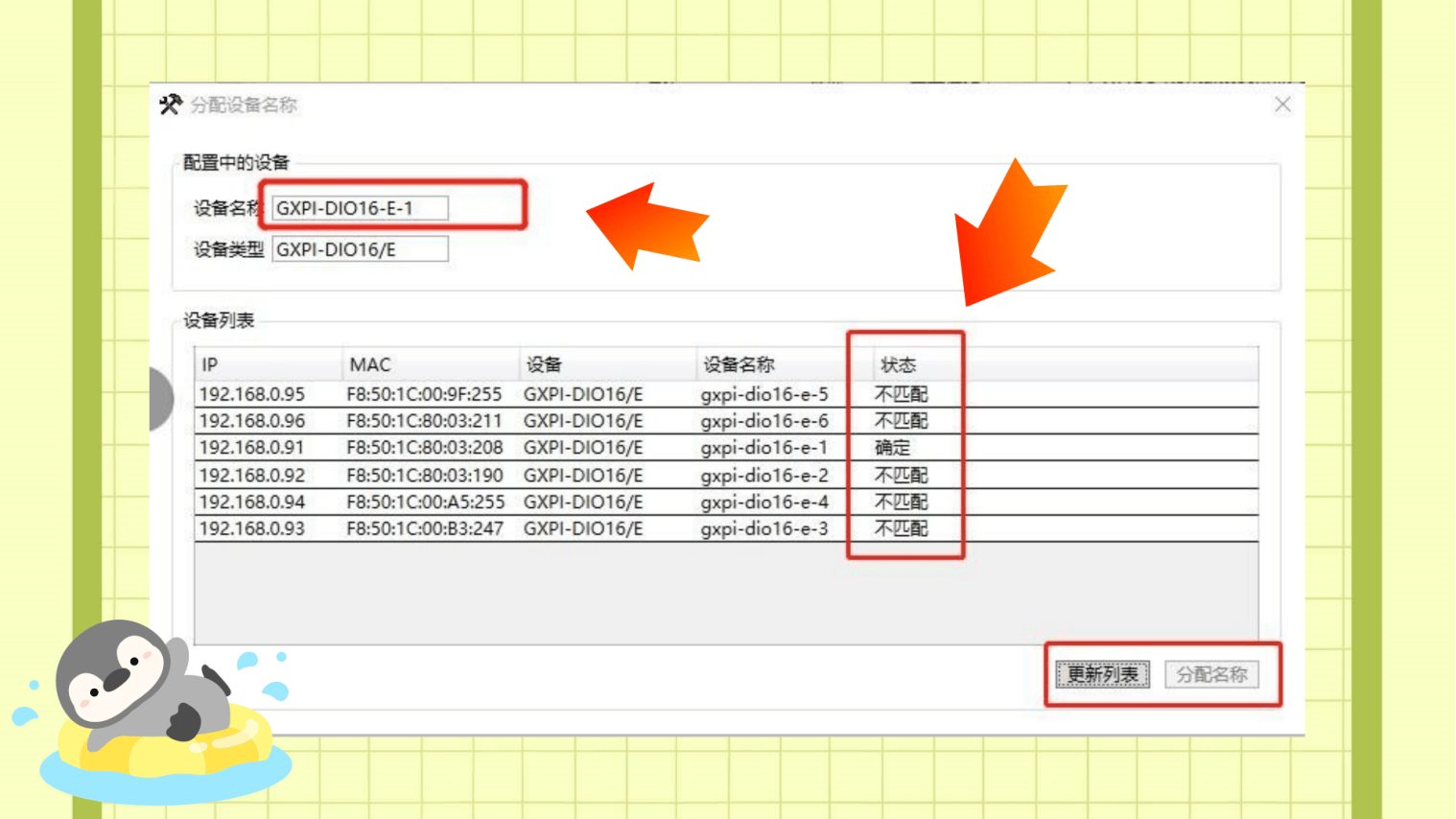Click 不匹配 status for gxpi-dio16-e-2
The height and width of the screenshot is (819, 1456).
[x=902, y=476]
